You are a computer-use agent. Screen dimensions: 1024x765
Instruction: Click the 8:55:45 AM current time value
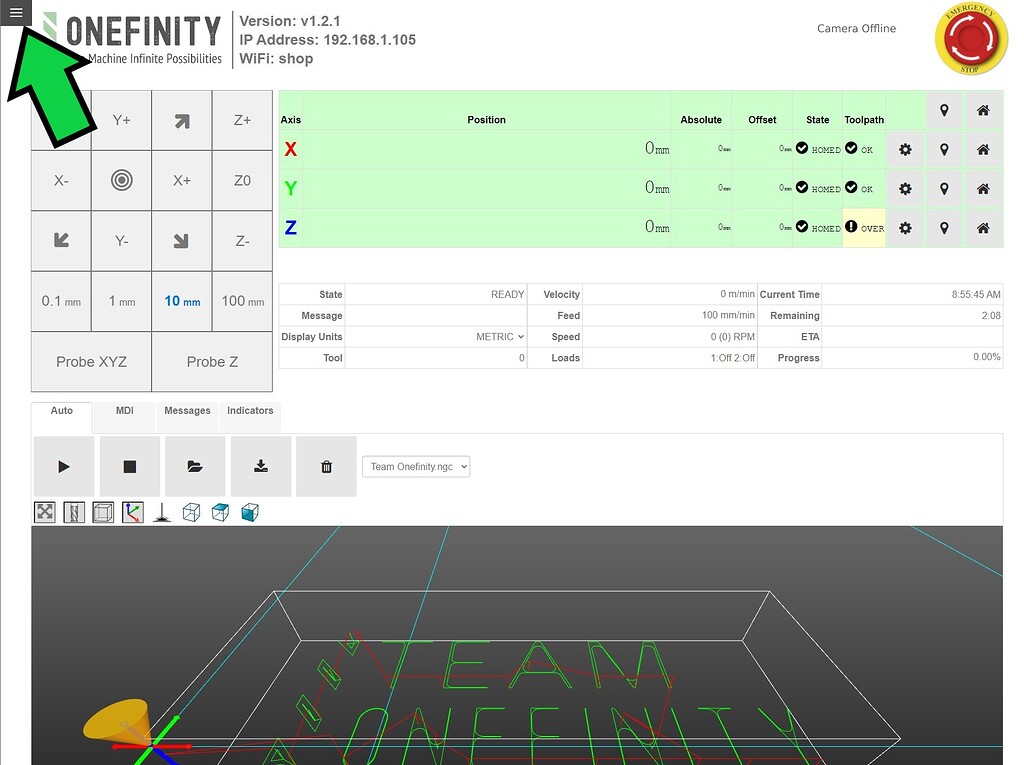point(976,295)
